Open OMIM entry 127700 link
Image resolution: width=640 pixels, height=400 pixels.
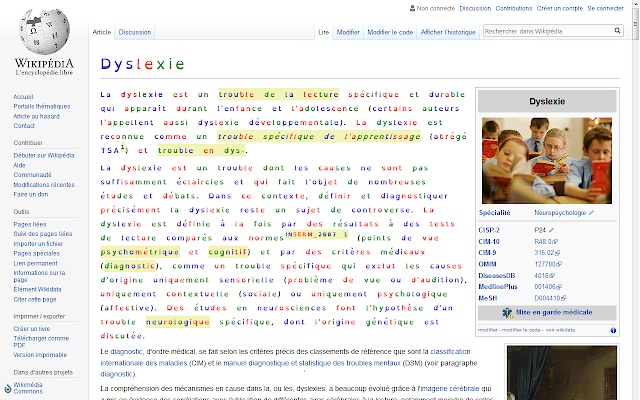click(545, 264)
